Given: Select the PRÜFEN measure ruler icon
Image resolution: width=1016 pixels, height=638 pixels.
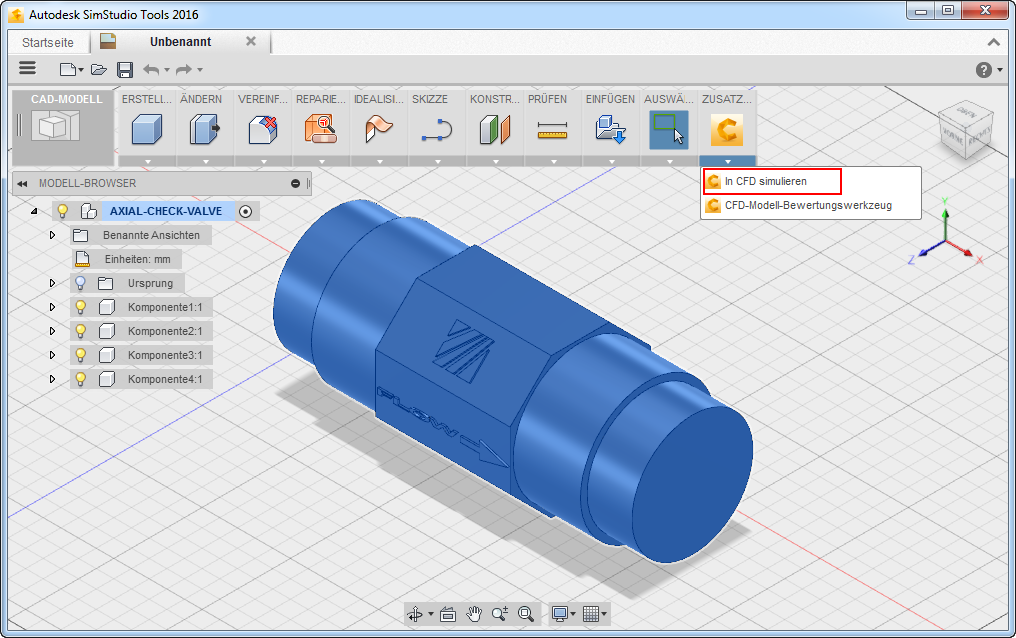Looking at the screenshot, I should pos(553,130).
